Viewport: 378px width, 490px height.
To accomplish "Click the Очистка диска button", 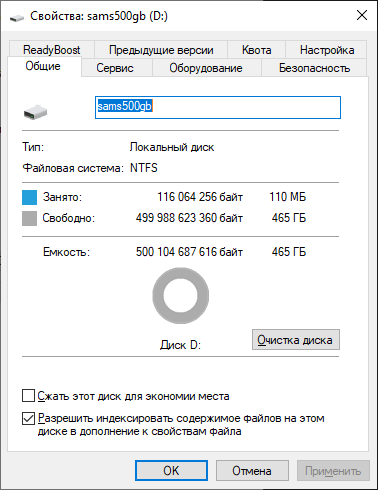I will point(296,340).
